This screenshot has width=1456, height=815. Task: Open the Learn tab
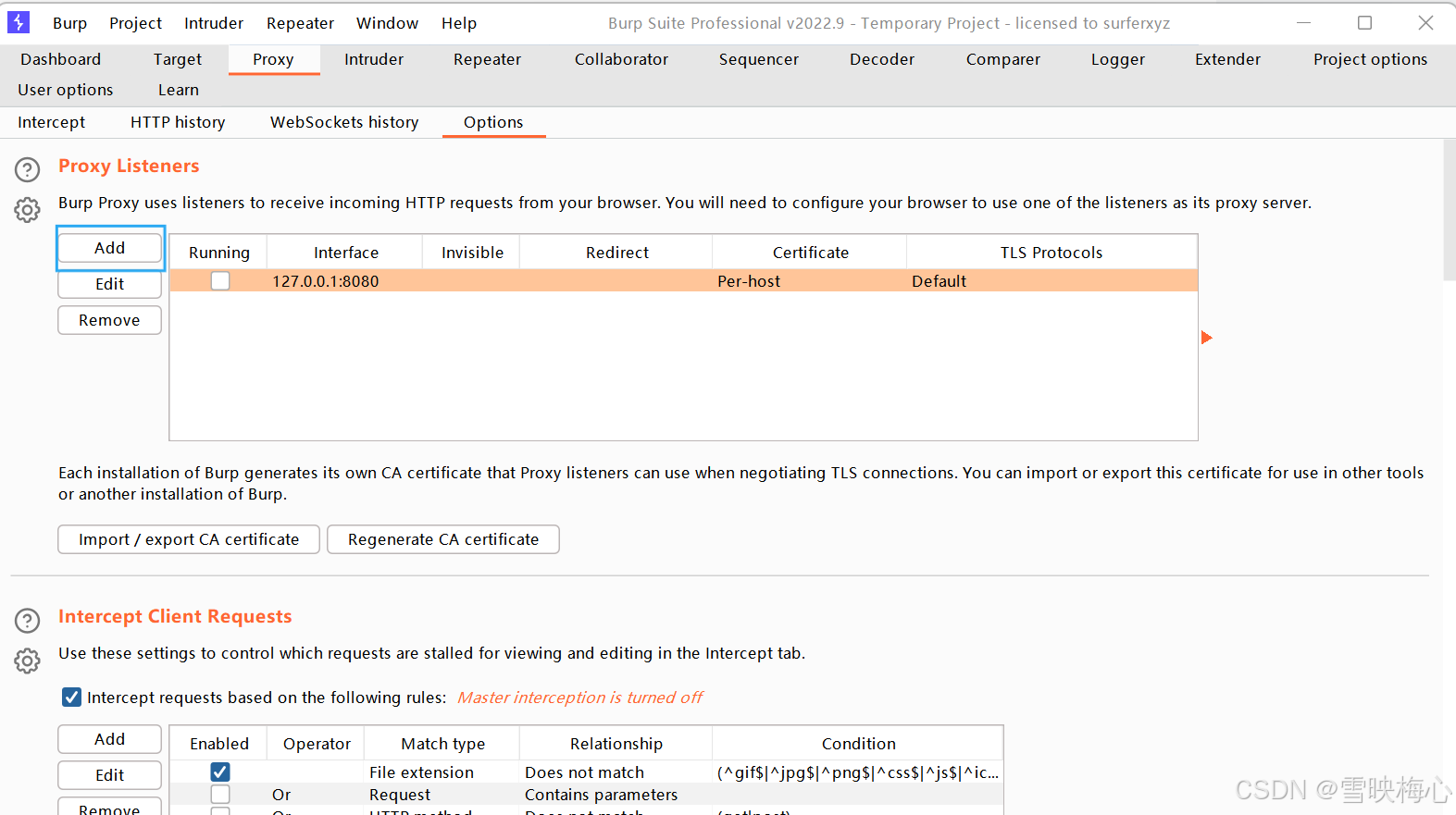click(179, 90)
